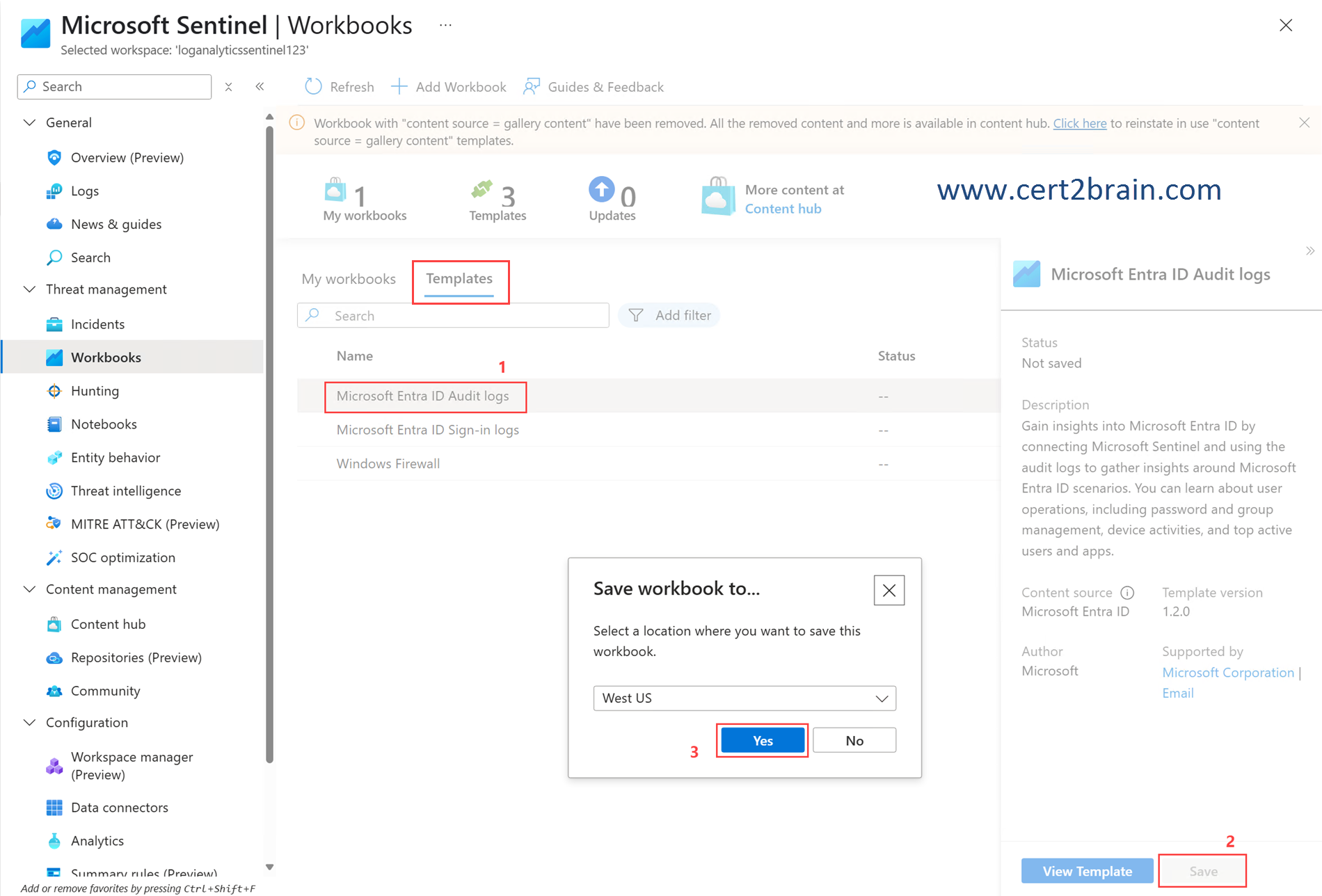Viewport: 1322px width, 896px height.
Task: Click No in the save dialog
Action: point(854,740)
